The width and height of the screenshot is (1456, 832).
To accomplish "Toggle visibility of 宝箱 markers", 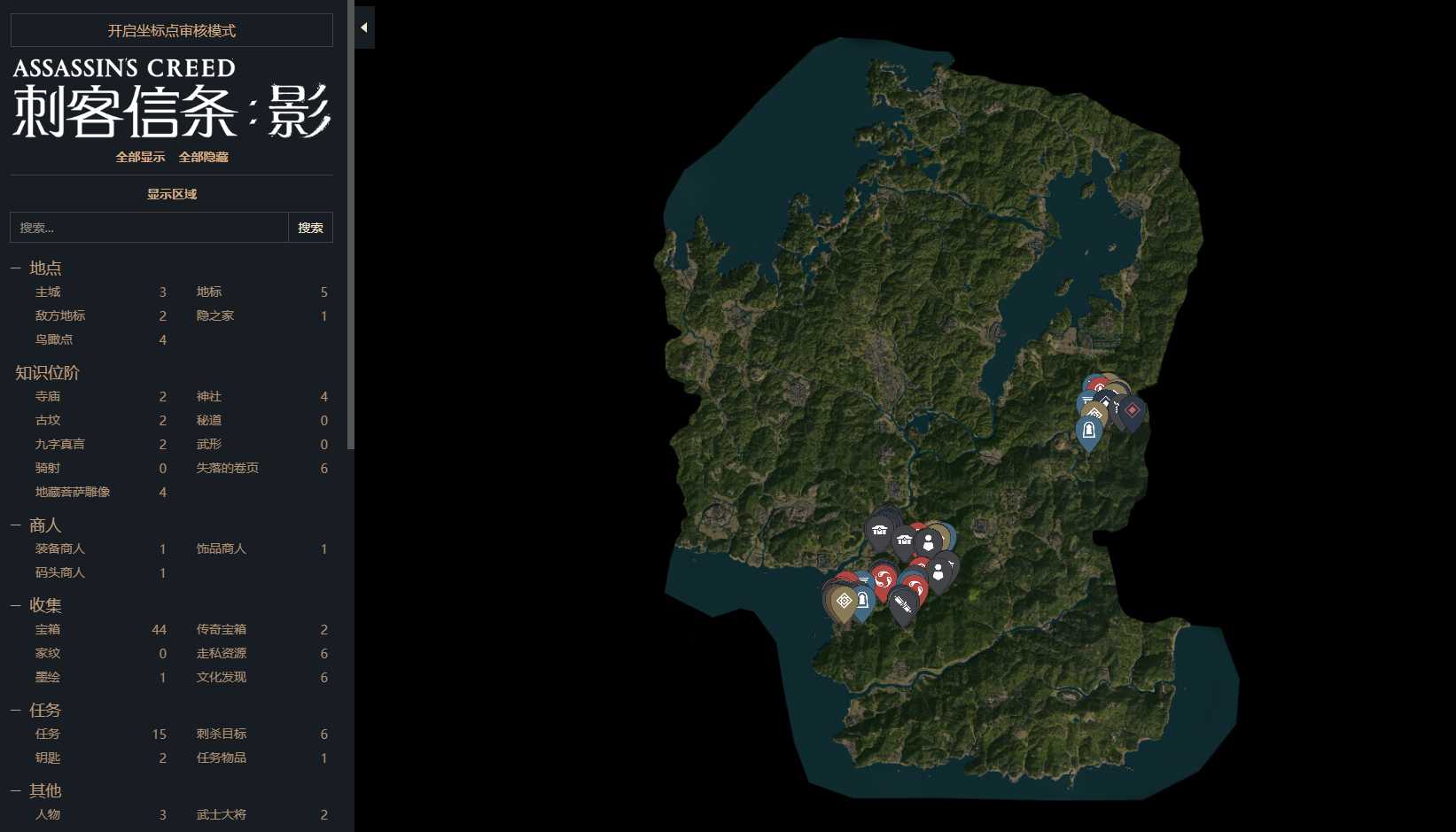I will pos(48,630).
